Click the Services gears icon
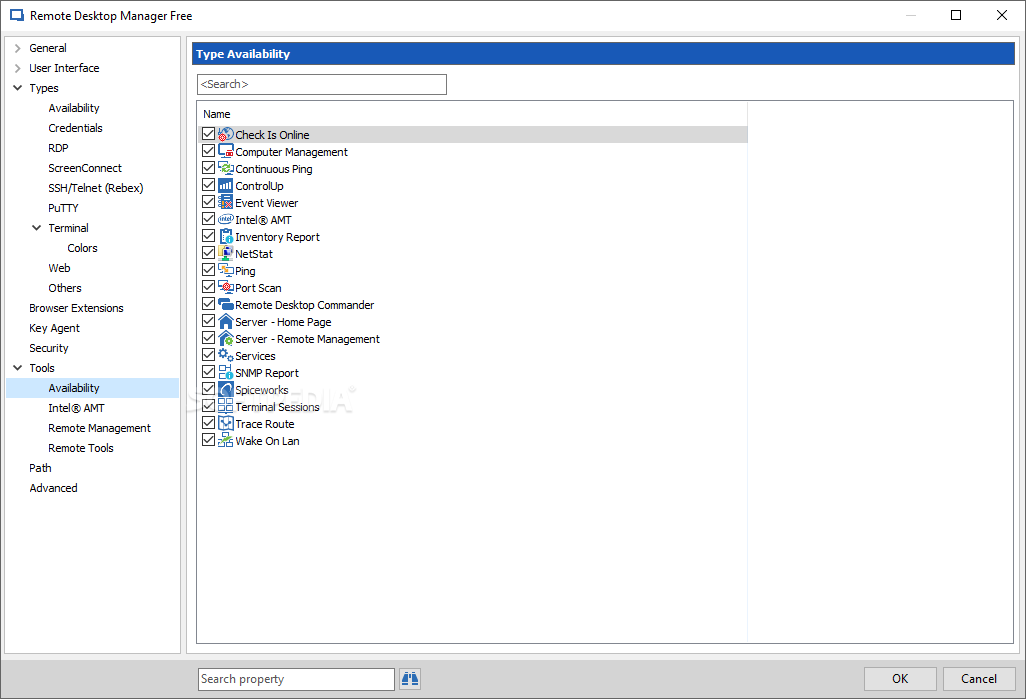The height and width of the screenshot is (699, 1026). (x=226, y=355)
